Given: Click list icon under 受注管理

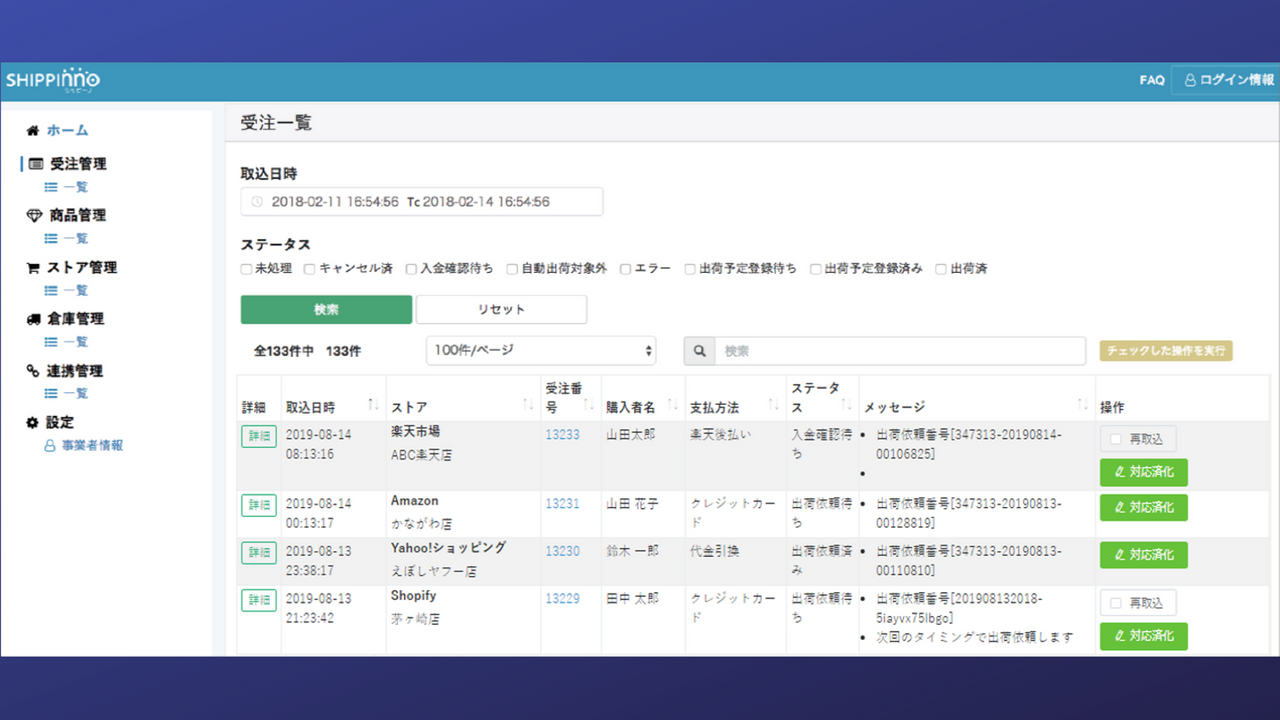Looking at the screenshot, I should 50,187.
